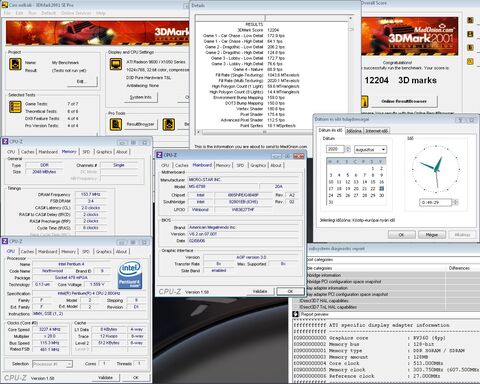480x384 pixels.
Task: Click the Online ResultBrowser button
Action: coord(404,101)
